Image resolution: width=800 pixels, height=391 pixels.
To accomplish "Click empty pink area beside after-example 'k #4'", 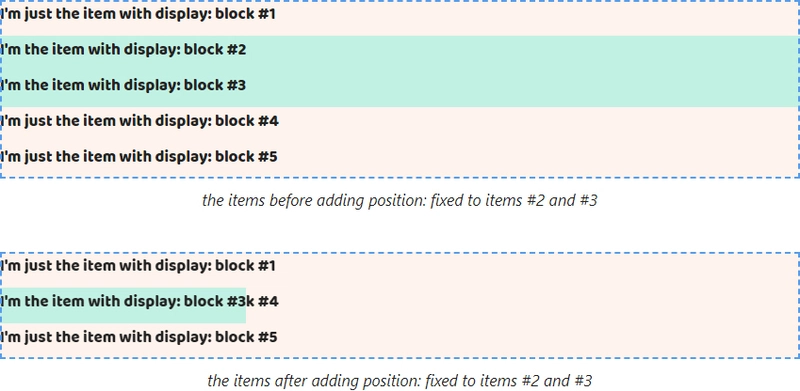I will tap(536, 302).
